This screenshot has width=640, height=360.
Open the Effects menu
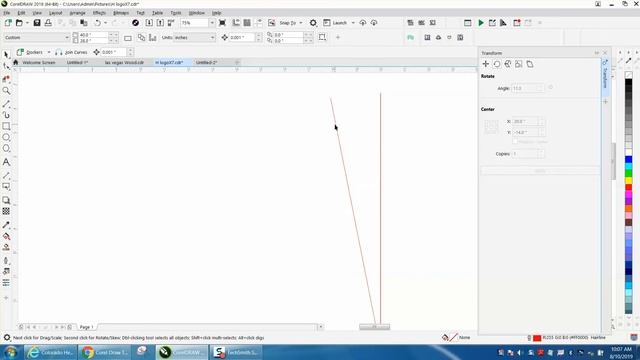99,13
